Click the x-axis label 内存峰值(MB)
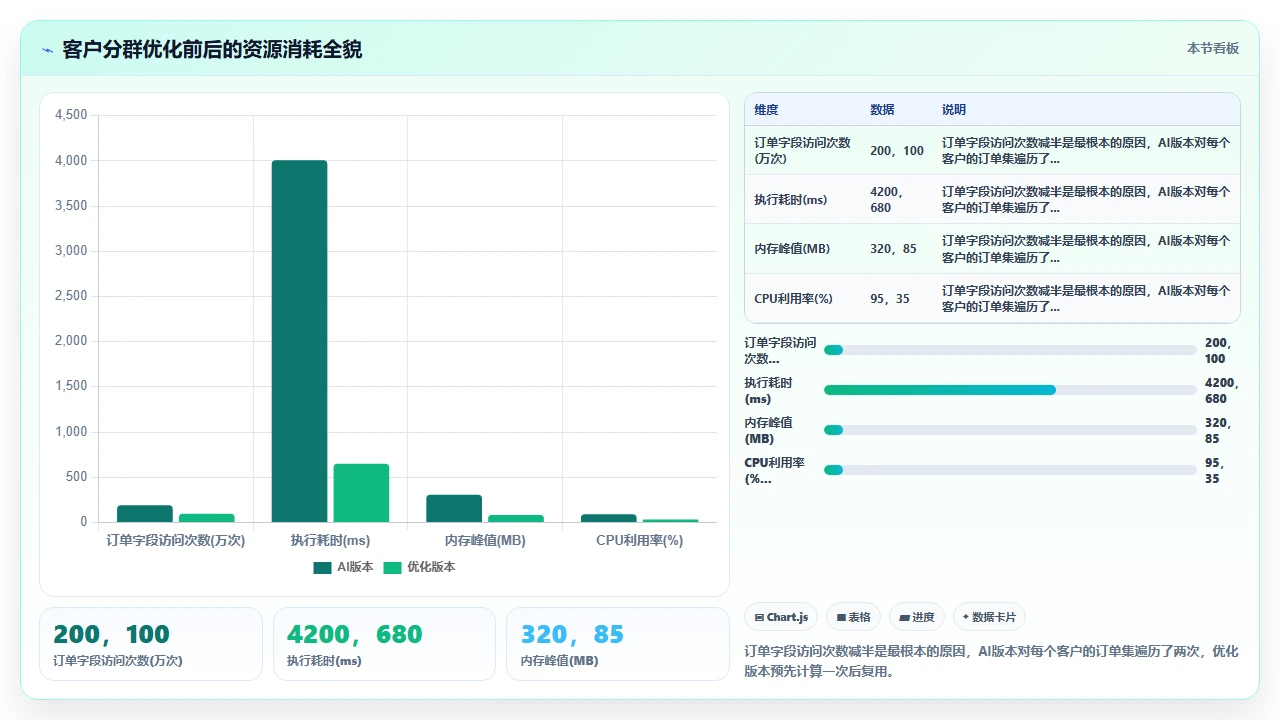Image resolution: width=1280 pixels, height=720 pixels. pos(485,540)
